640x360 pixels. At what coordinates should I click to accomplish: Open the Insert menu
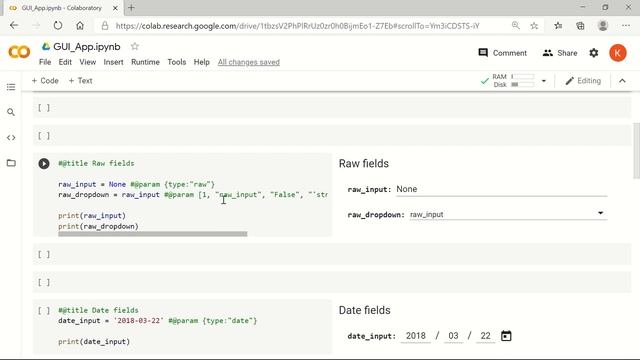point(113,62)
